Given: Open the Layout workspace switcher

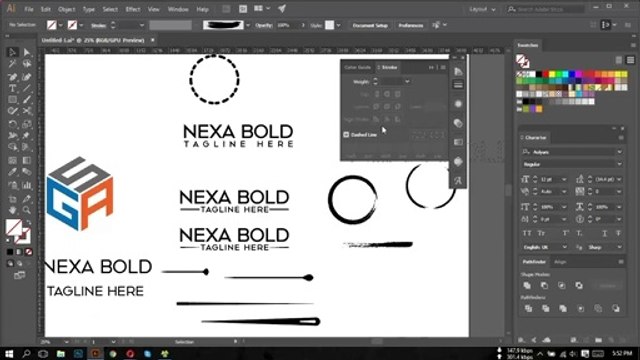Looking at the screenshot, I should pyautogui.click(x=482, y=9).
